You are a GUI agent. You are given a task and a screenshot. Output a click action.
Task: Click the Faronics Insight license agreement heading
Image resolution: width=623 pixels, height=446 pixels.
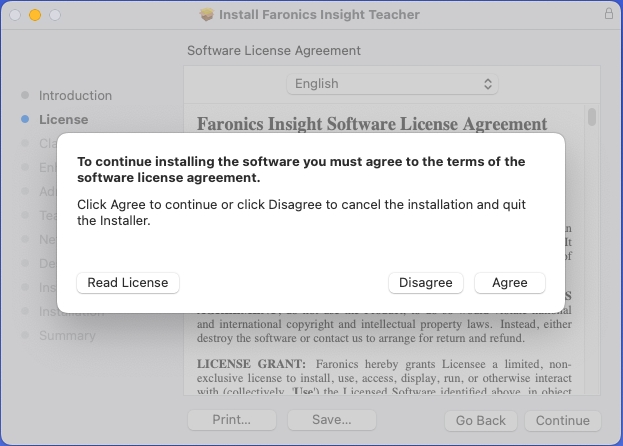click(x=372, y=124)
